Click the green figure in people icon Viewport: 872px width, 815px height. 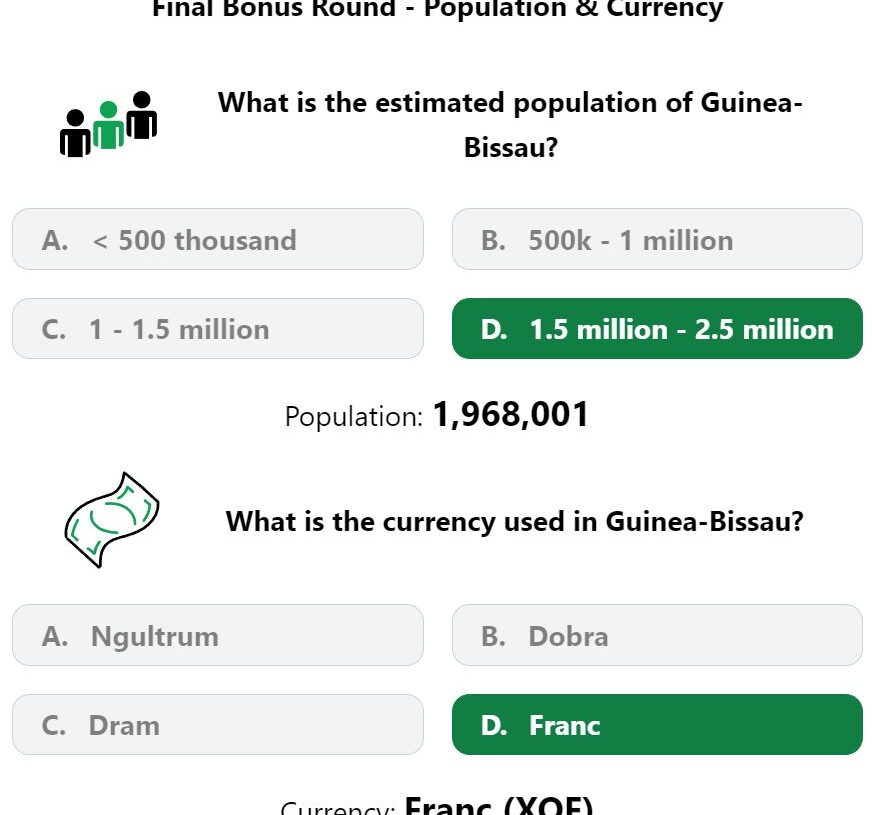(108, 125)
